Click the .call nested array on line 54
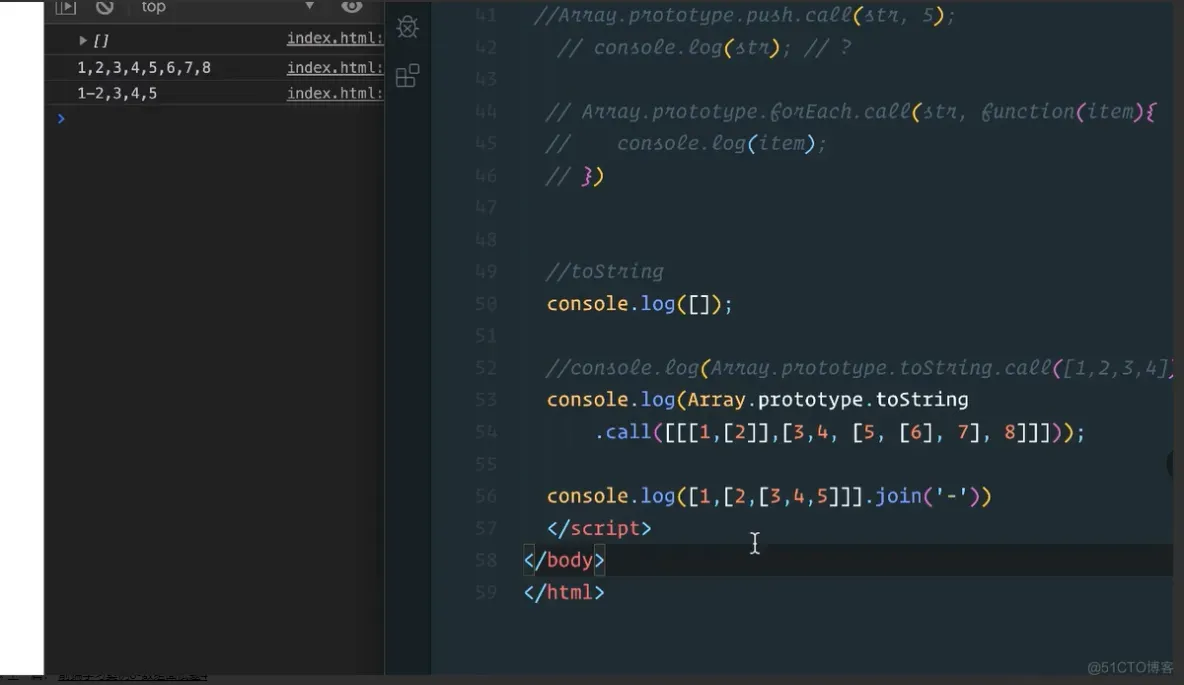This screenshot has width=1184, height=685. click(840, 433)
